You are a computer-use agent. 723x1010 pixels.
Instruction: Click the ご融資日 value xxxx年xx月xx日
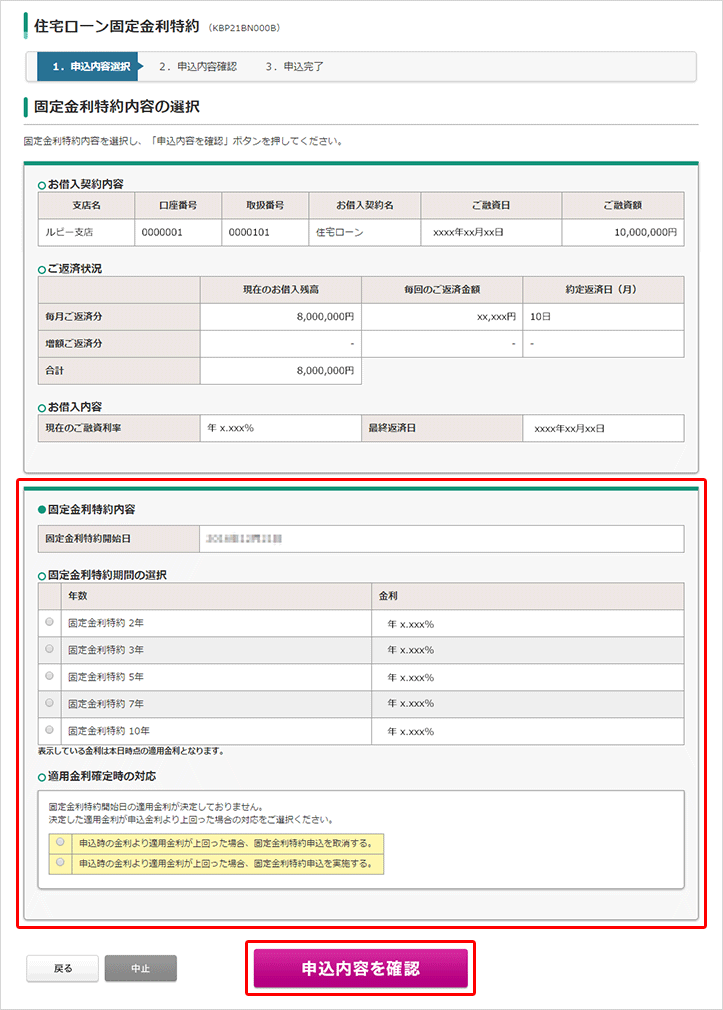coord(491,233)
